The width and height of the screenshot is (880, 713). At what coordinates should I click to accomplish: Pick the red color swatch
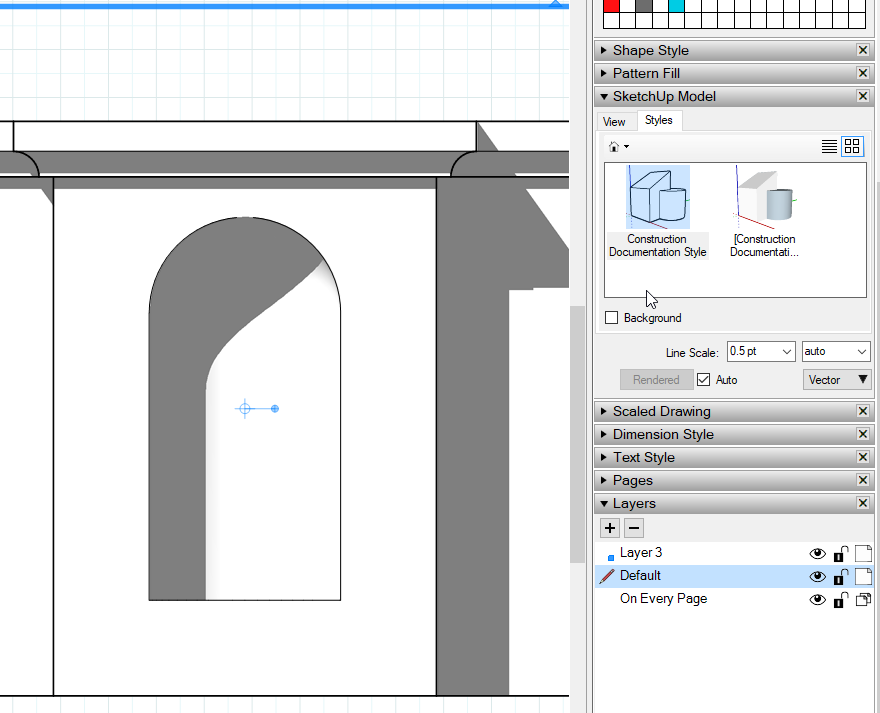pyautogui.click(x=612, y=5)
